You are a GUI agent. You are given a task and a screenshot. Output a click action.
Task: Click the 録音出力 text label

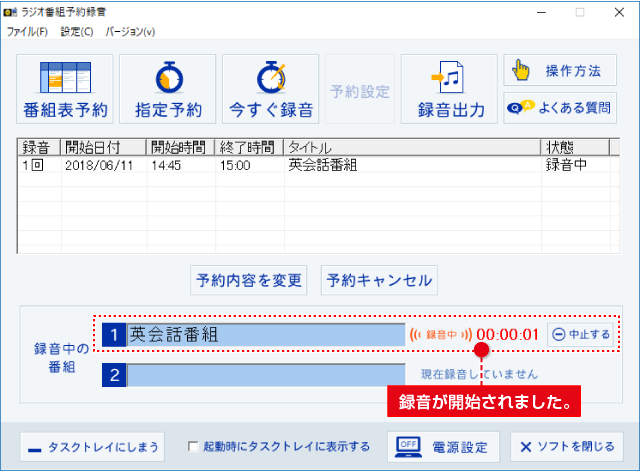point(451,110)
